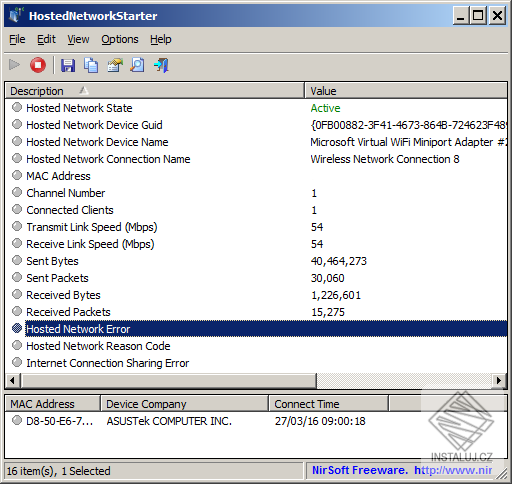The image size is (512, 484).
Task: Sort clients by Device Company header
Action: pyautogui.click(x=184, y=404)
